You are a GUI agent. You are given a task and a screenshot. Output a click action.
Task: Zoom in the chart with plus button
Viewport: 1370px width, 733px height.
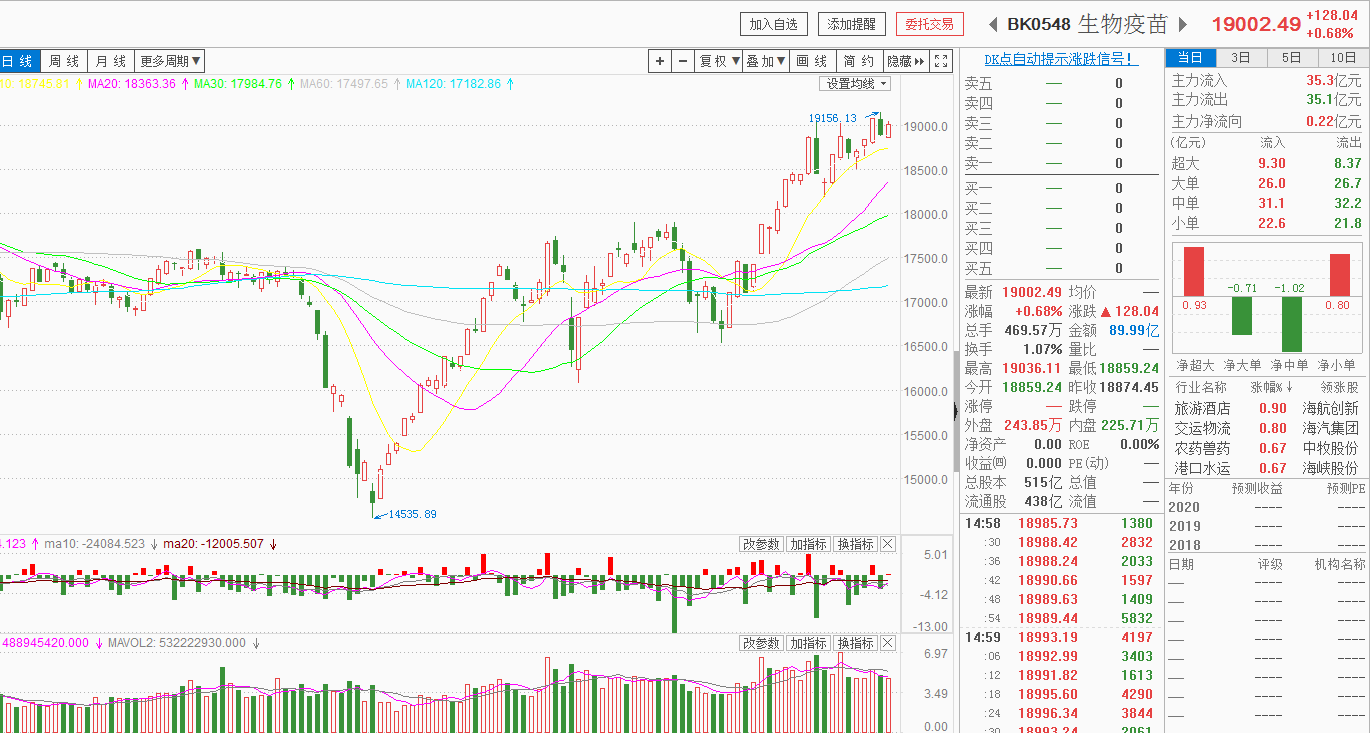pos(660,61)
